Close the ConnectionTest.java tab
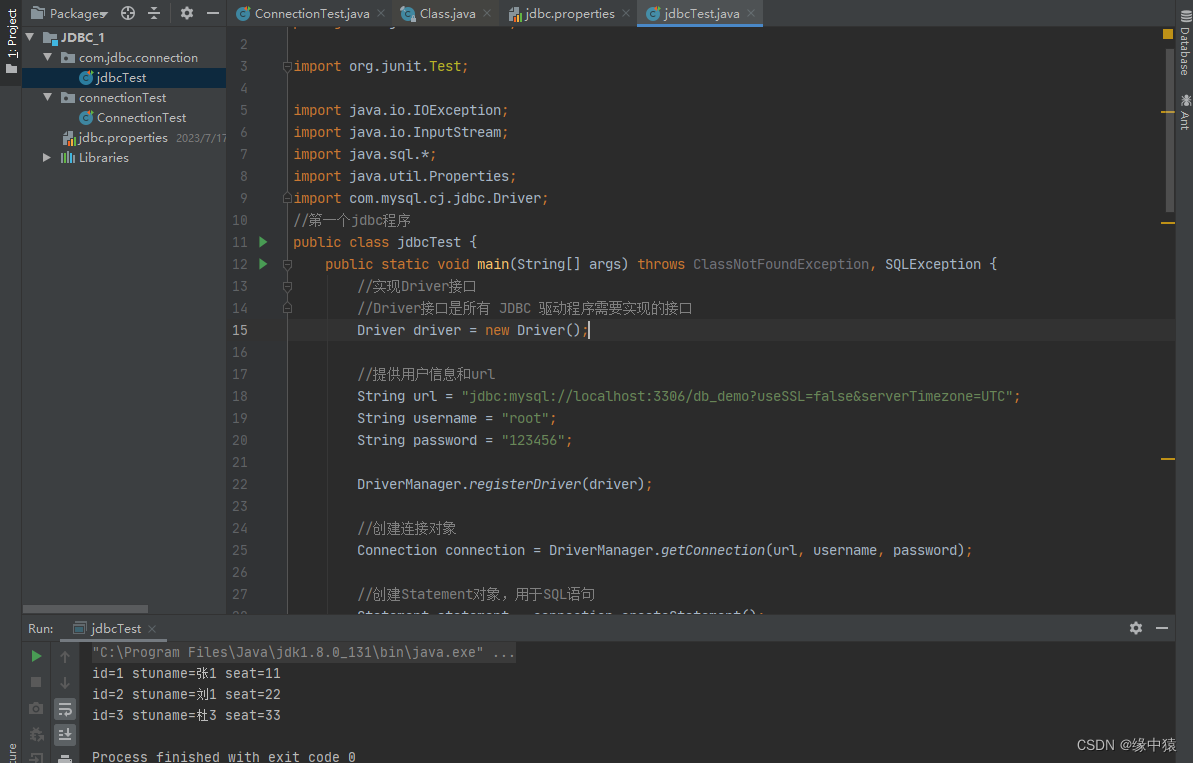The width and height of the screenshot is (1193, 763). 381,14
